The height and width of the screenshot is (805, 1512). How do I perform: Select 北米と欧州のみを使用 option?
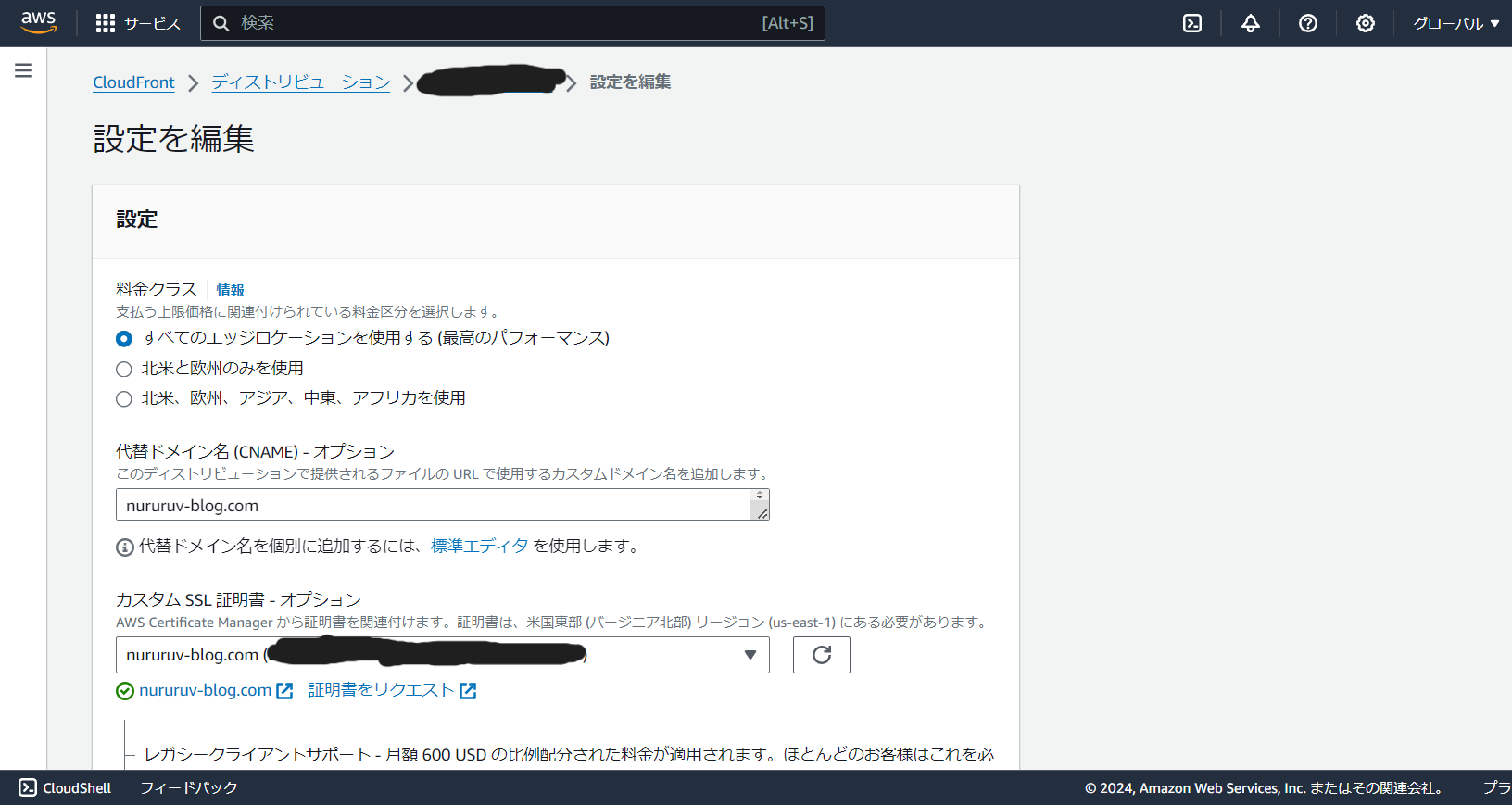[124, 369]
